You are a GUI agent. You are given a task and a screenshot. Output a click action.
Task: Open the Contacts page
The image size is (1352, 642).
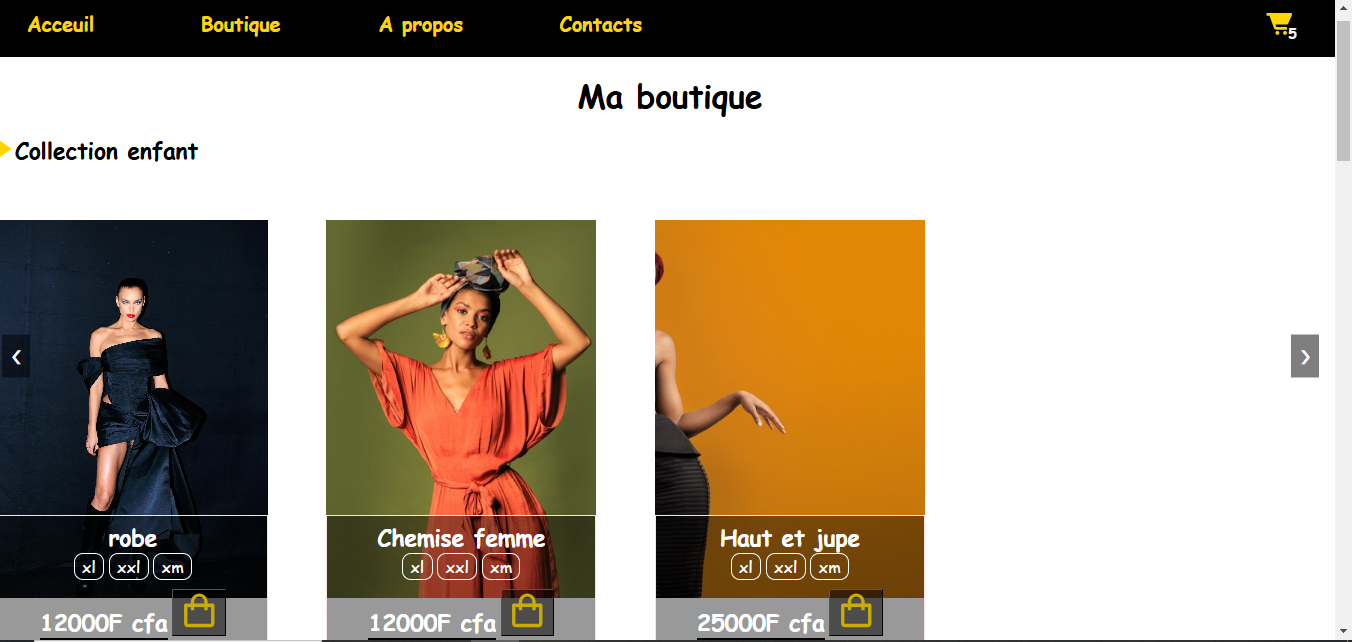601,25
